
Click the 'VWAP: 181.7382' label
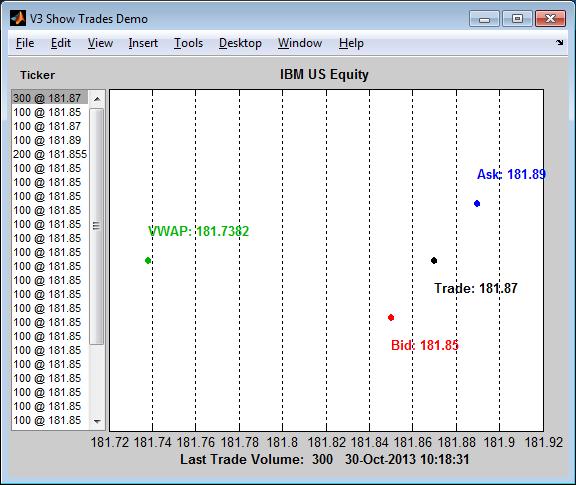point(198,231)
